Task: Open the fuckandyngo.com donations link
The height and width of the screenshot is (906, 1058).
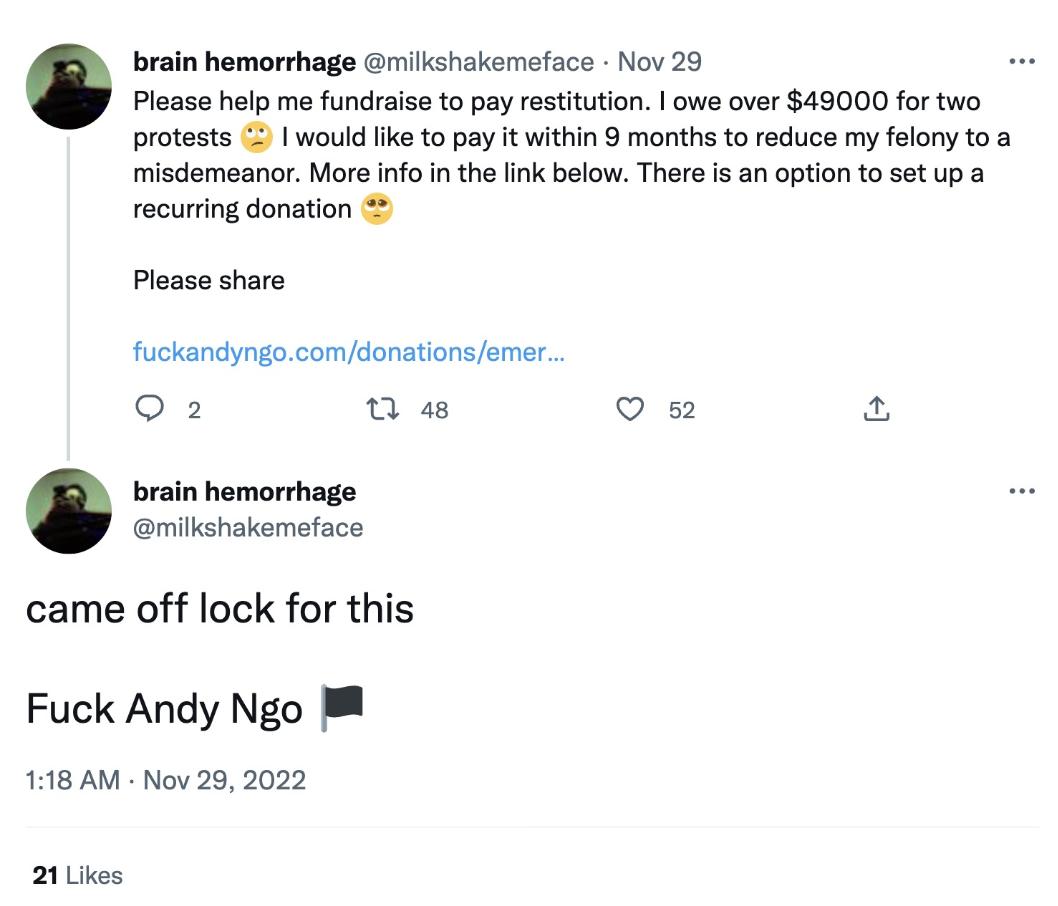Action: pyautogui.click(x=348, y=352)
